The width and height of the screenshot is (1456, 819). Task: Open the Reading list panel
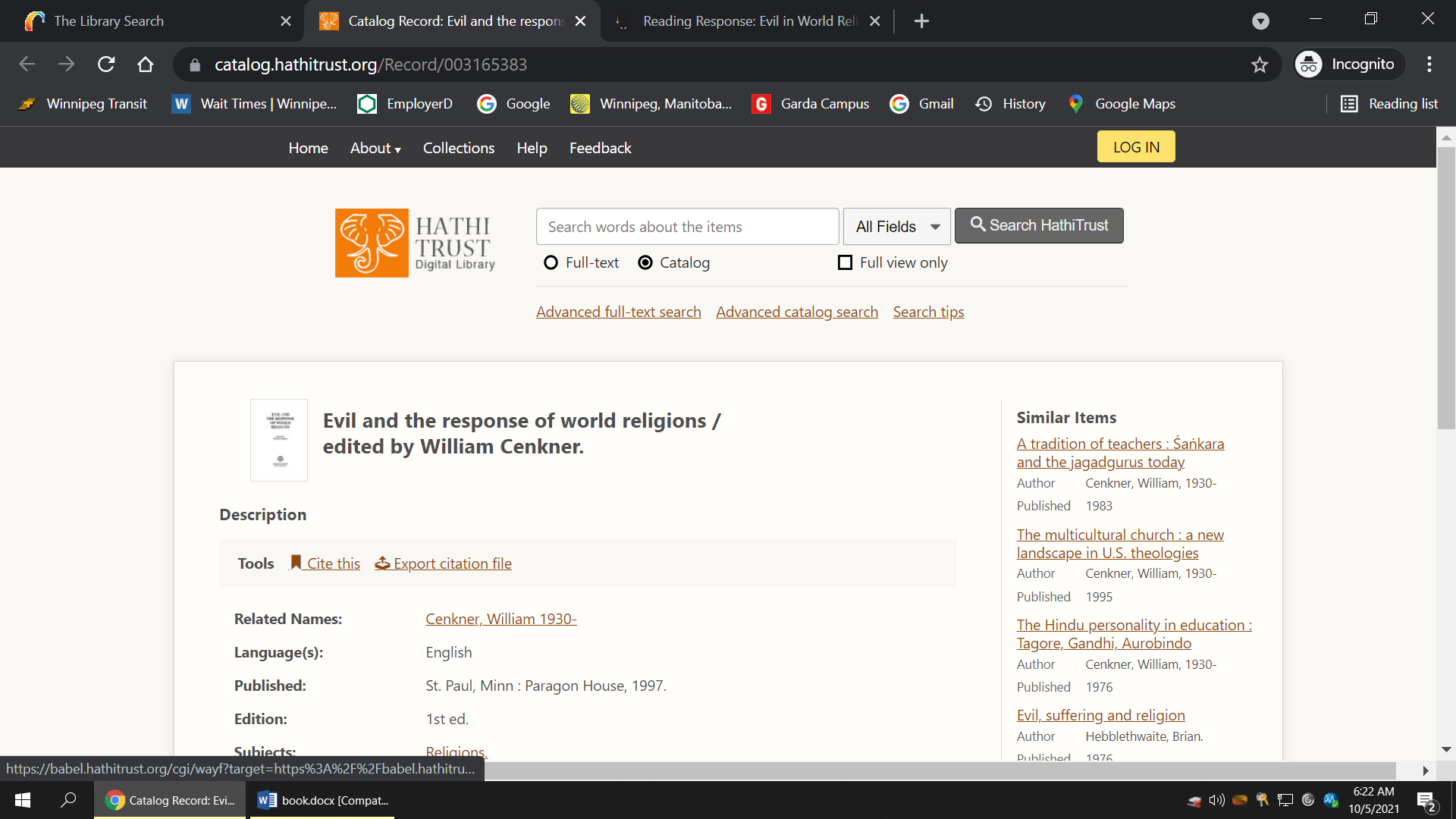click(x=1389, y=104)
